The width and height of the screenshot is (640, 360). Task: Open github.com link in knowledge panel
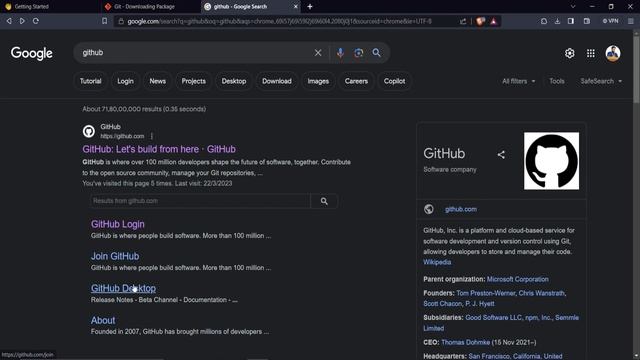(461, 209)
